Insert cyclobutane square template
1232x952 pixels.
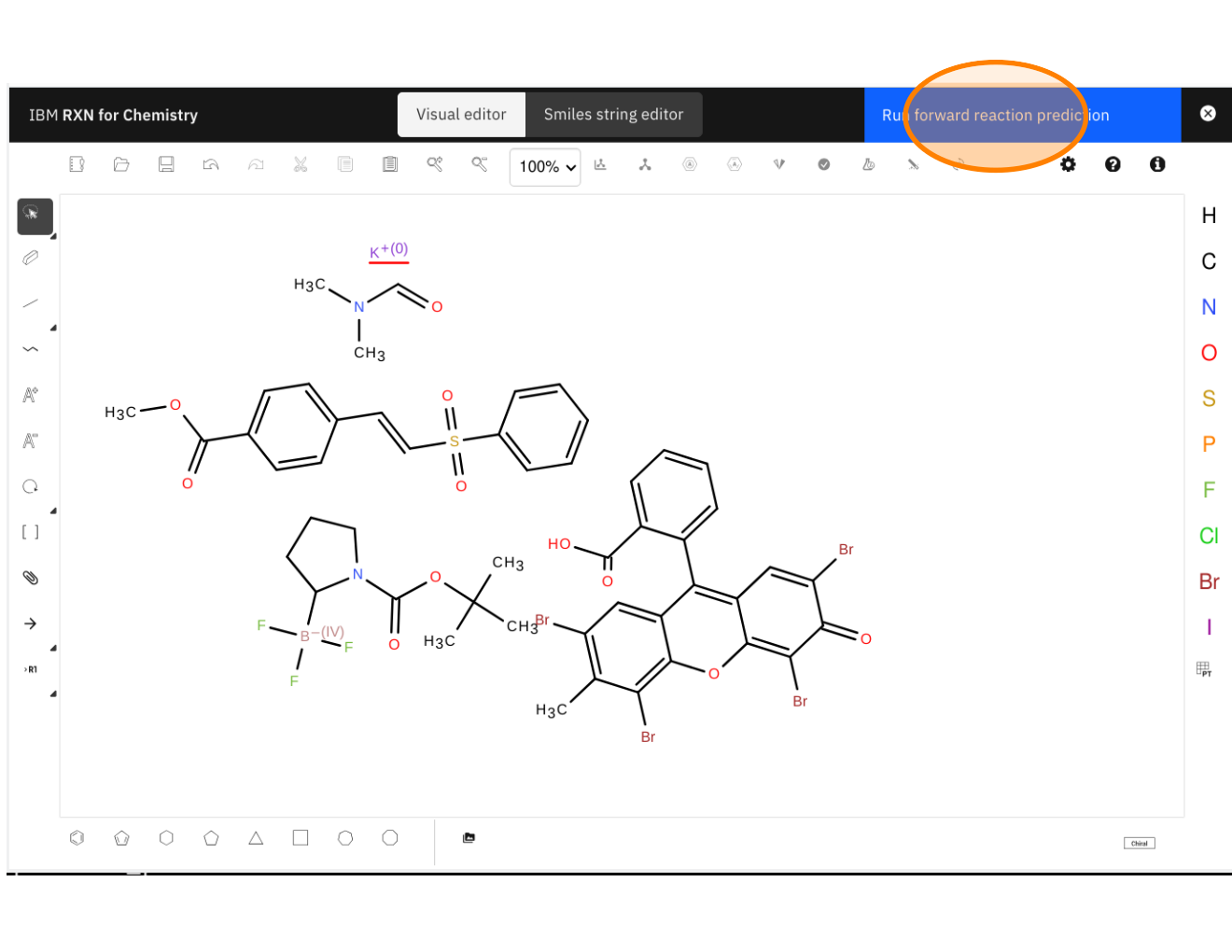coord(301,838)
